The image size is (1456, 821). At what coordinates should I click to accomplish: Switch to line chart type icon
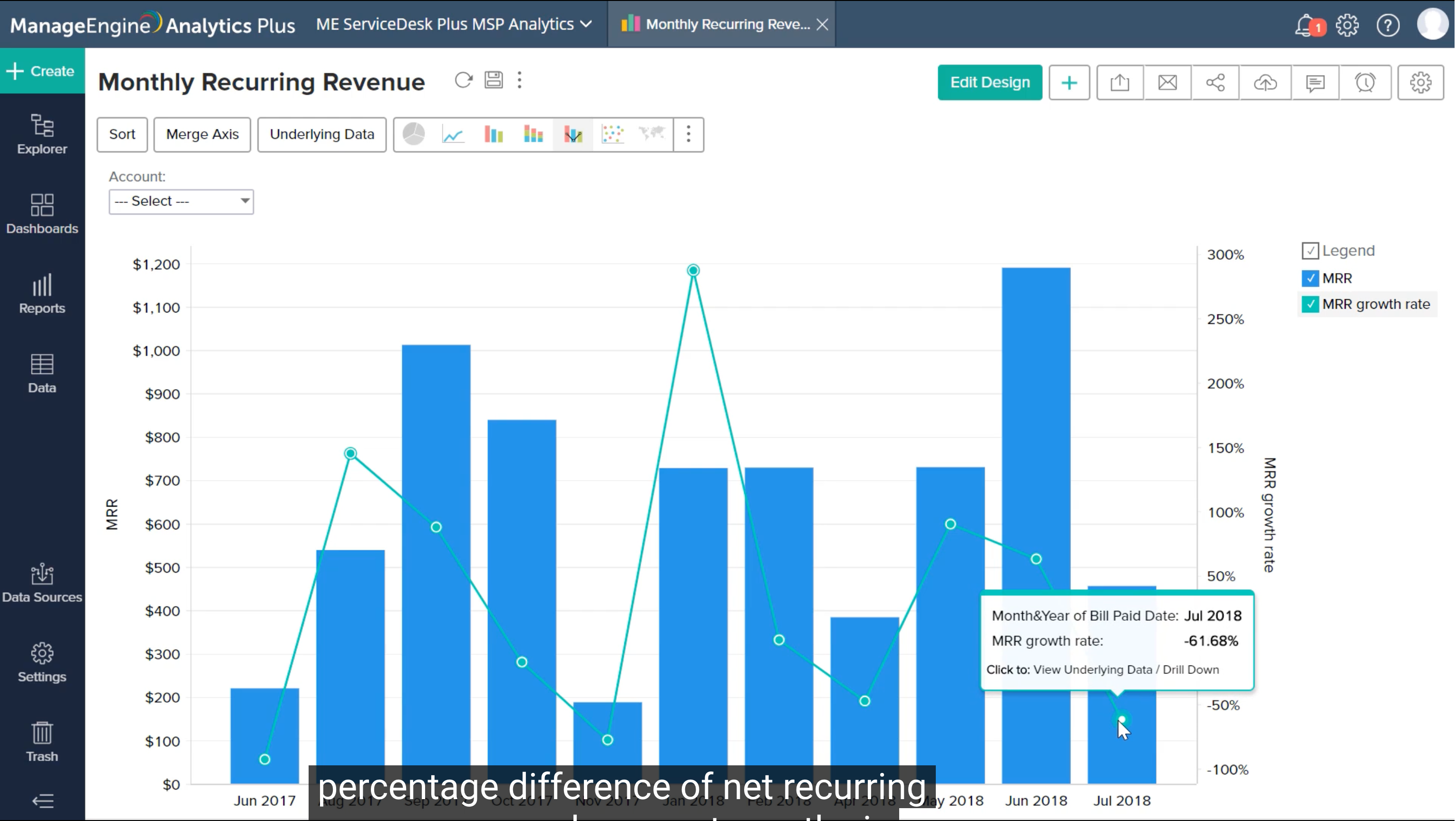coord(453,135)
